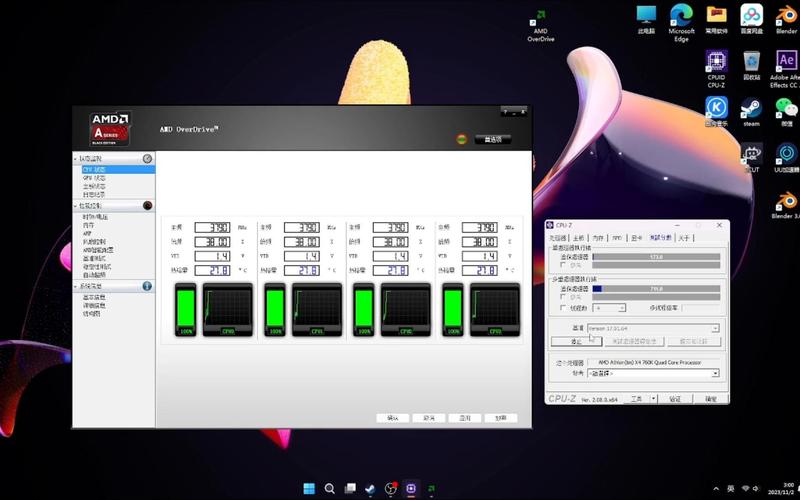This screenshot has width=800, height=500.
Task: Open the Blender 3.x desktop shortcut
Action: [786, 205]
